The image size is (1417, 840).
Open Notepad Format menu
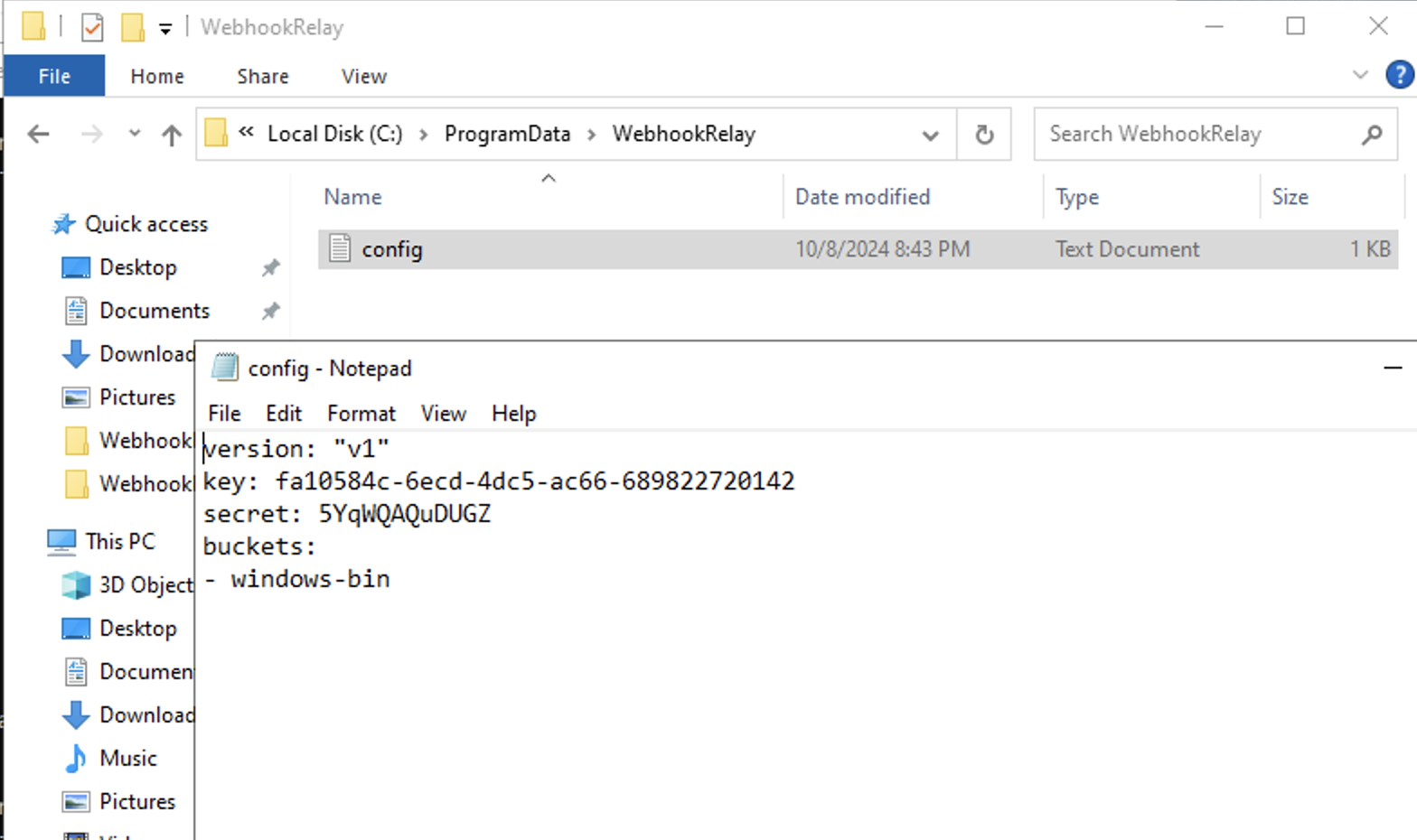(361, 414)
